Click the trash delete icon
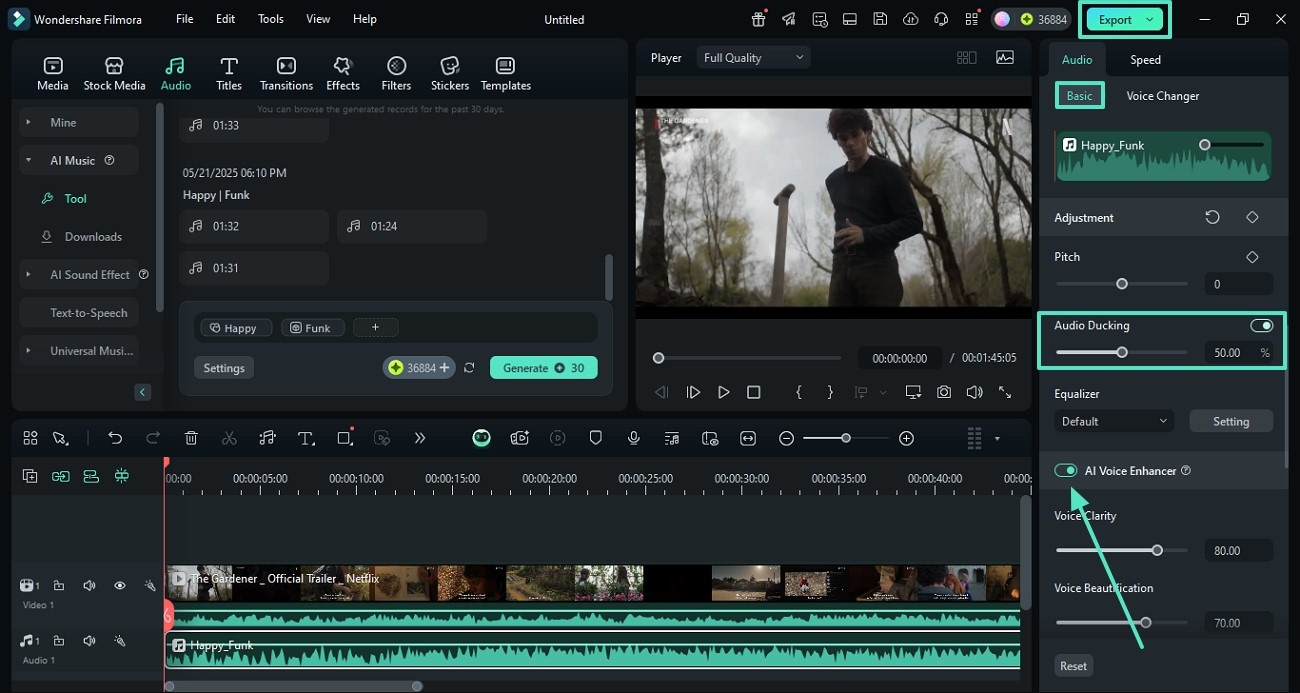The width and height of the screenshot is (1300, 693). pos(191,438)
